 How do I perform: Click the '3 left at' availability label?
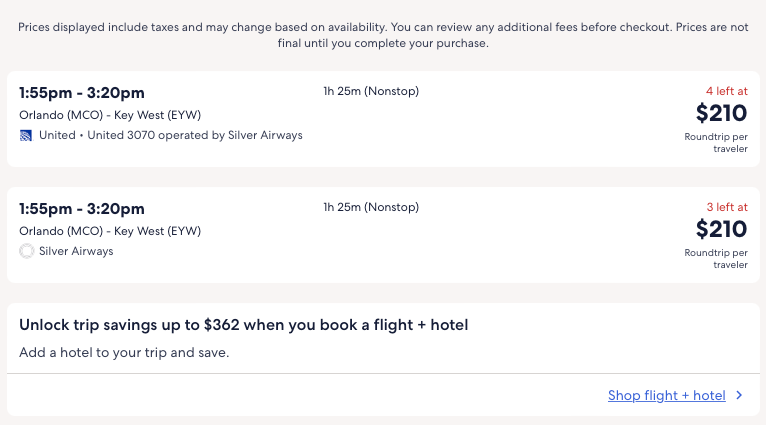(x=726, y=207)
